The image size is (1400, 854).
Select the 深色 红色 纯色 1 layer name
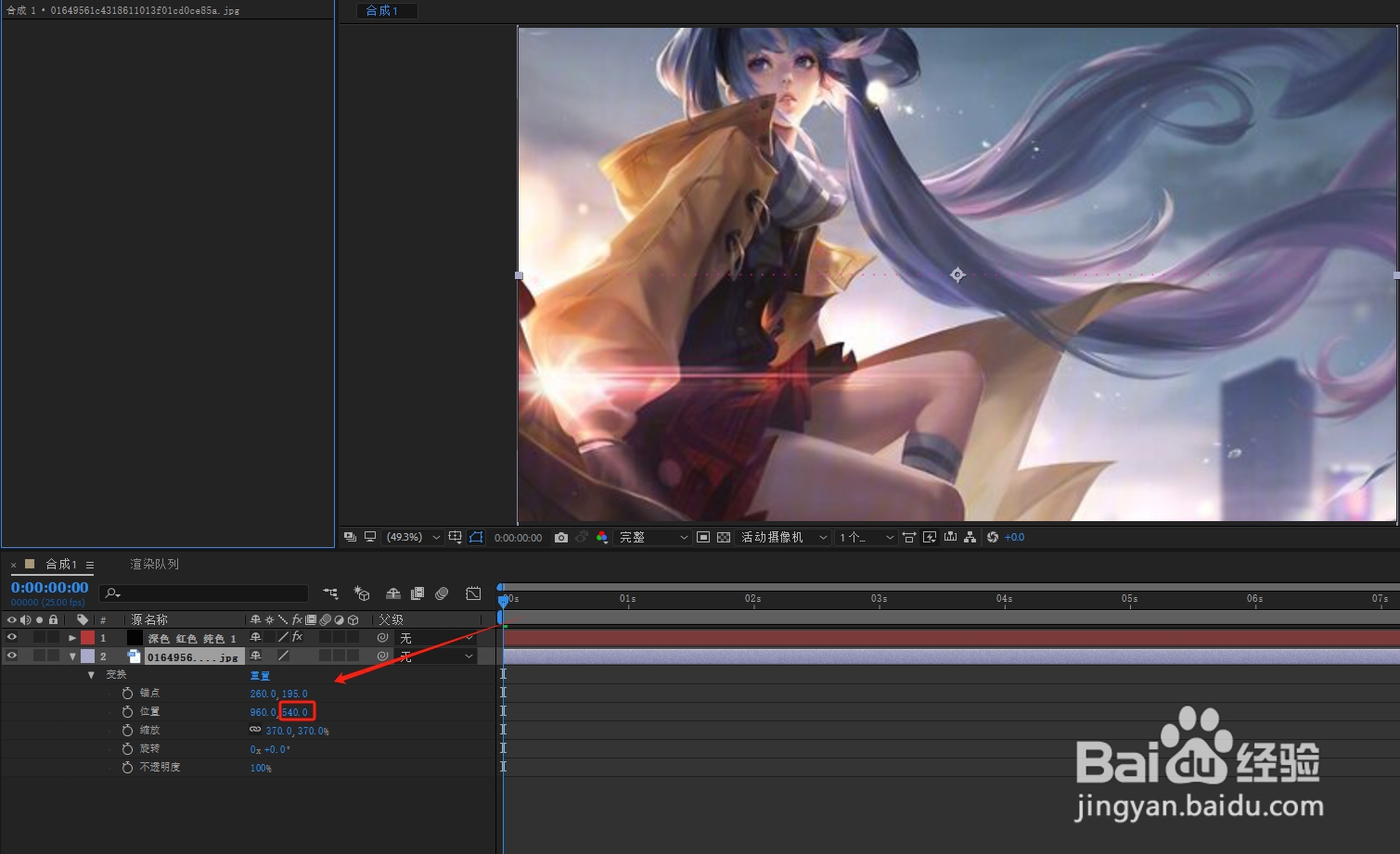click(192, 638)
